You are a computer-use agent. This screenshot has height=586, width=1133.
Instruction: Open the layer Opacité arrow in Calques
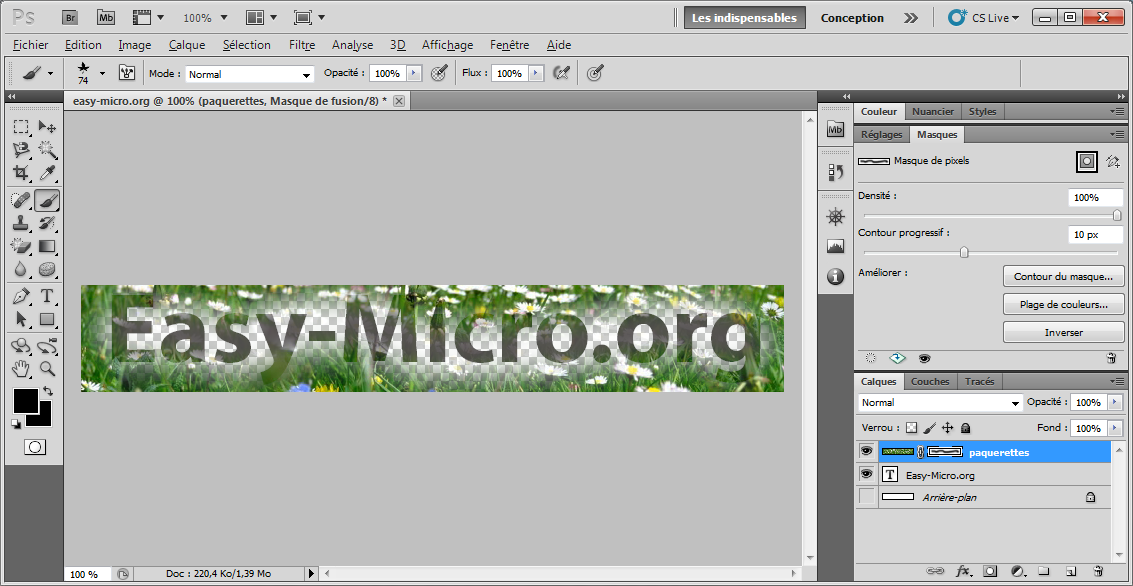point(1115,402)
